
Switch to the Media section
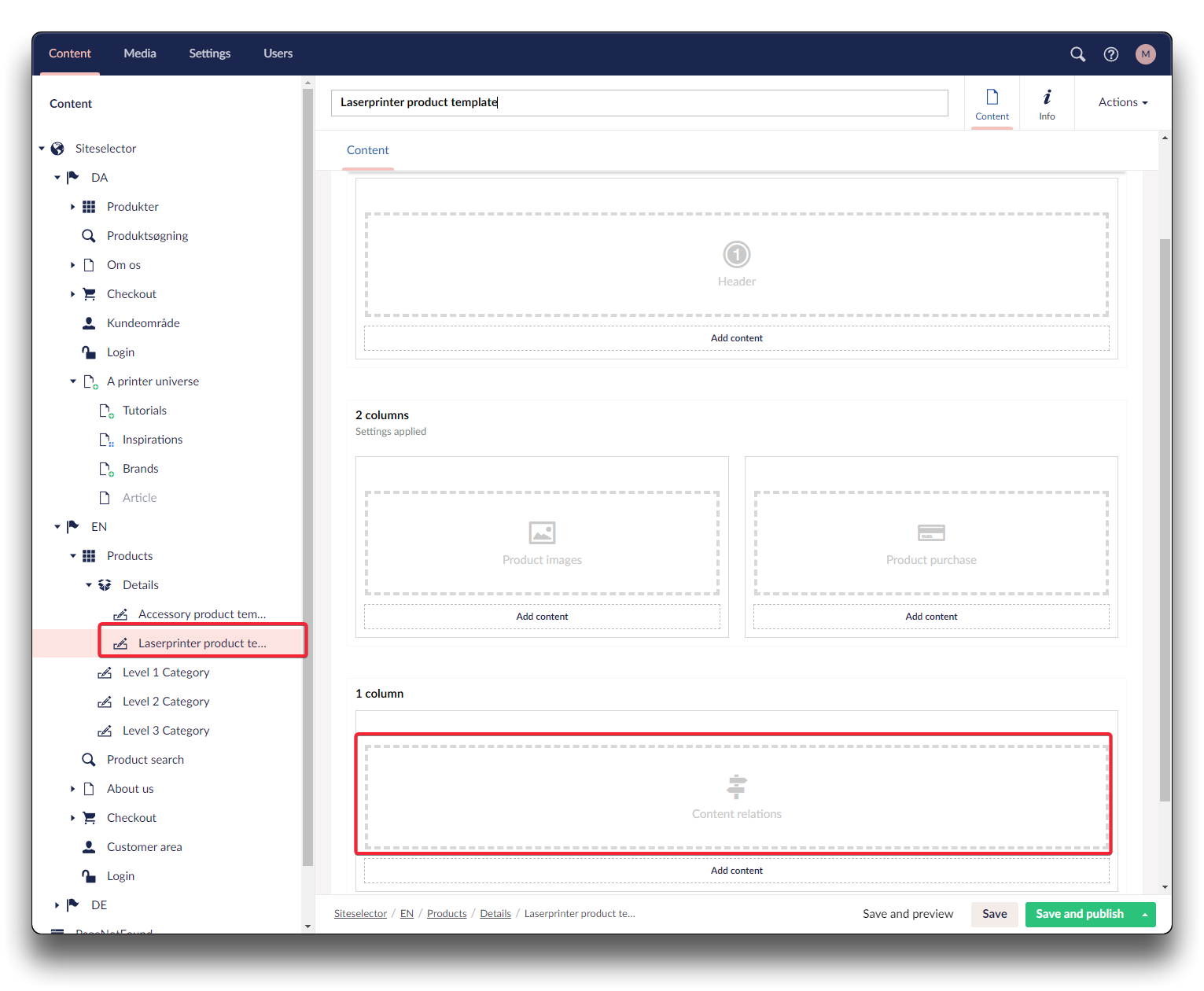pos(140,53)
